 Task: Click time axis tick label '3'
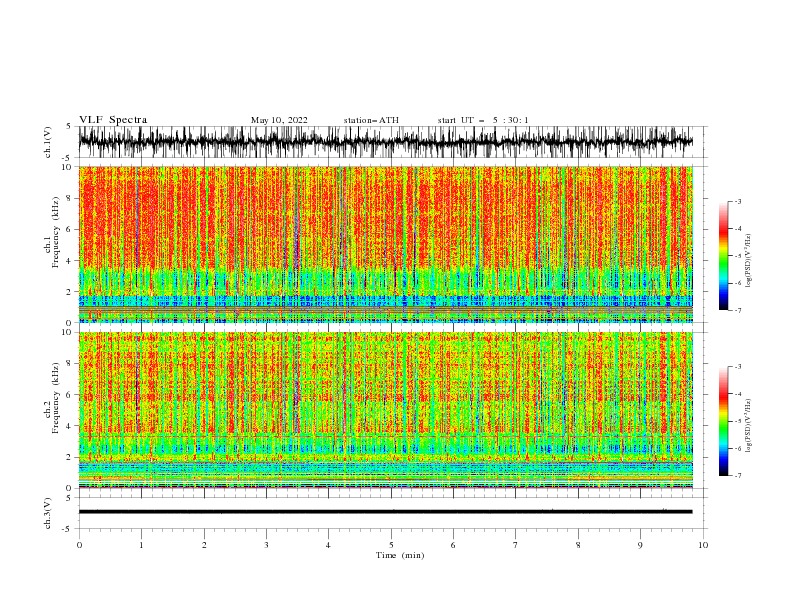tap(266, 545)
